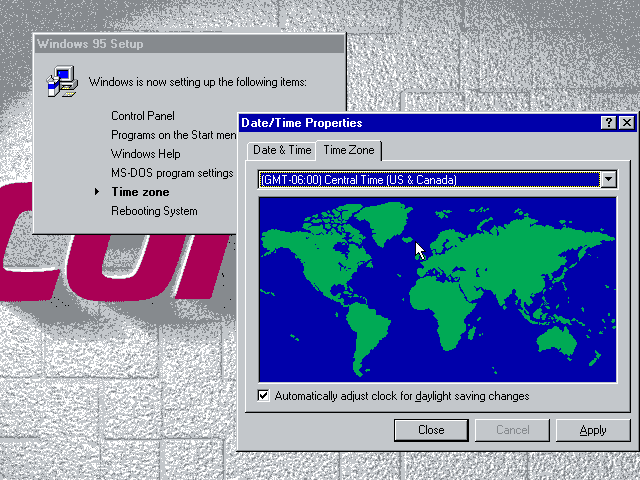Click the grayed Cancel button
Screen dimensions: 640x480
click(x=513, y=430)
